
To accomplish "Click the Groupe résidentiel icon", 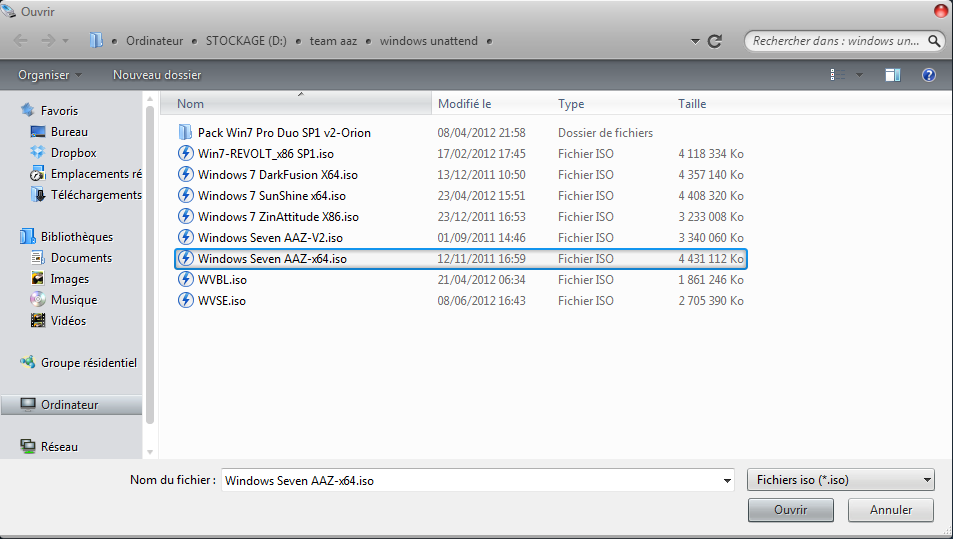I will [28, 362].
